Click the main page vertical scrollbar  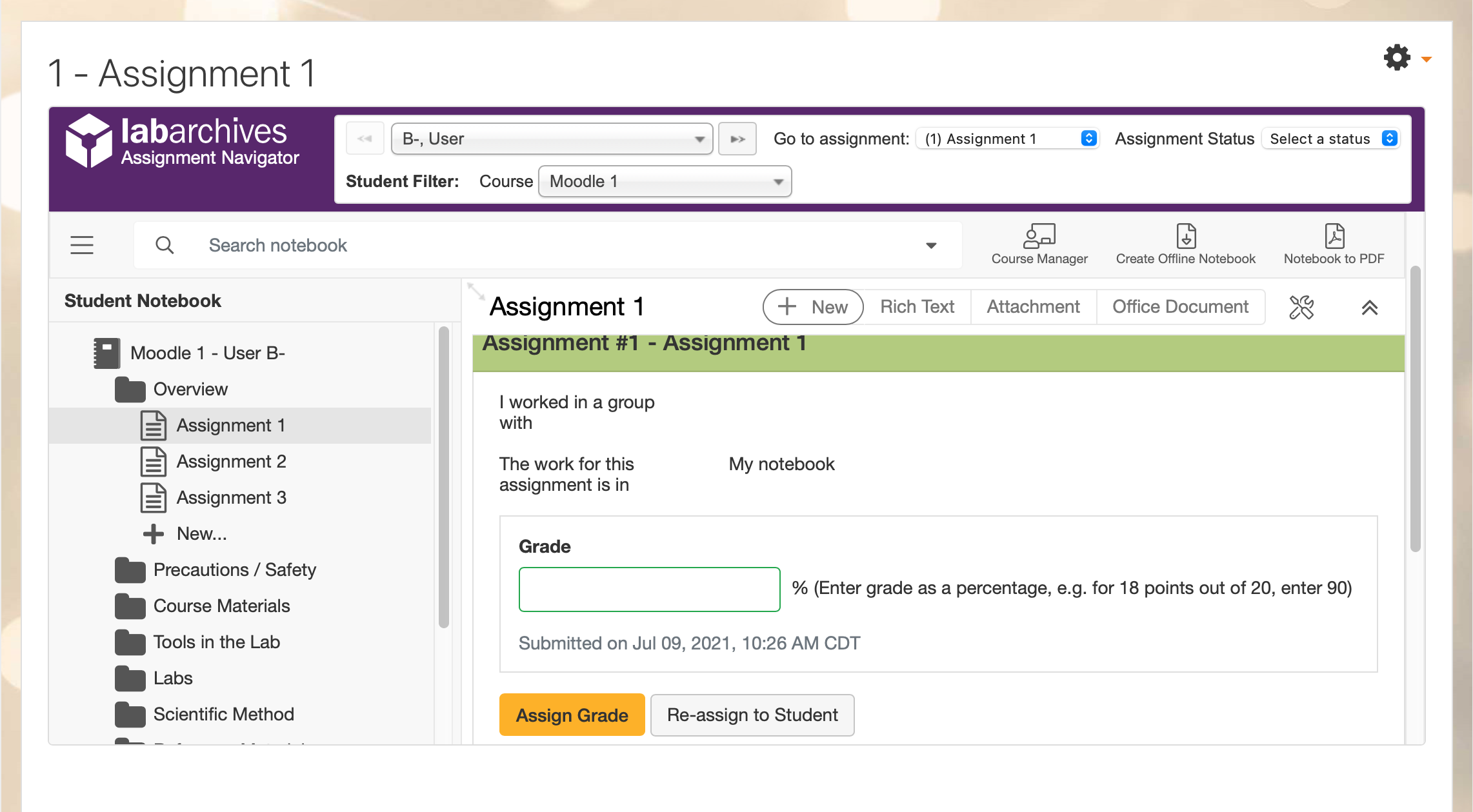[x=1415, y=409]
